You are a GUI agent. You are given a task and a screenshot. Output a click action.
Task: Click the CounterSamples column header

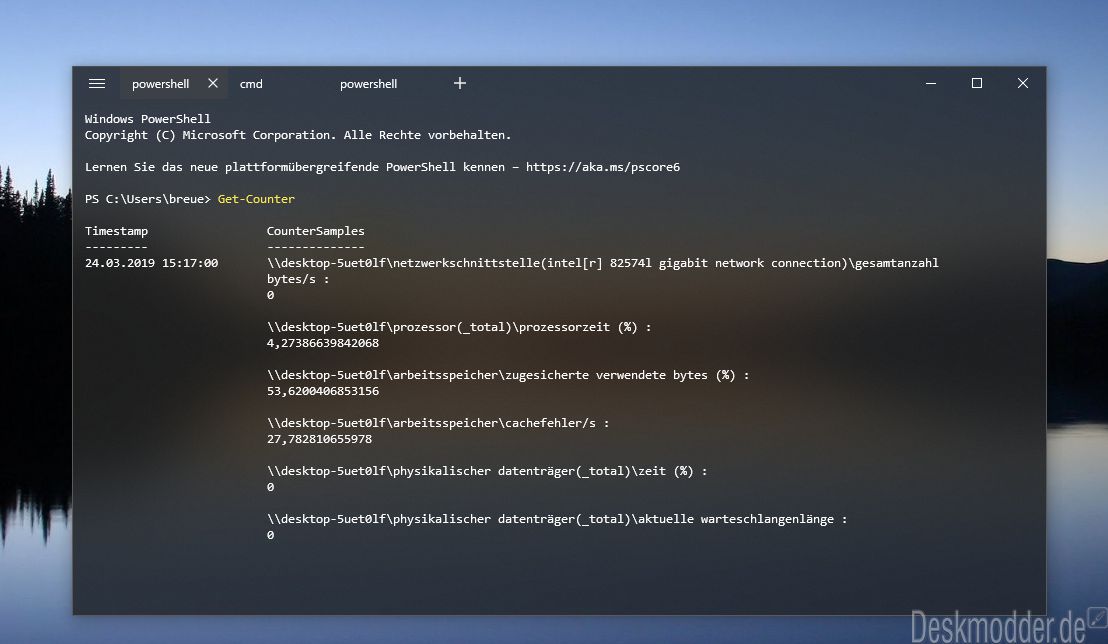point(316,231)
